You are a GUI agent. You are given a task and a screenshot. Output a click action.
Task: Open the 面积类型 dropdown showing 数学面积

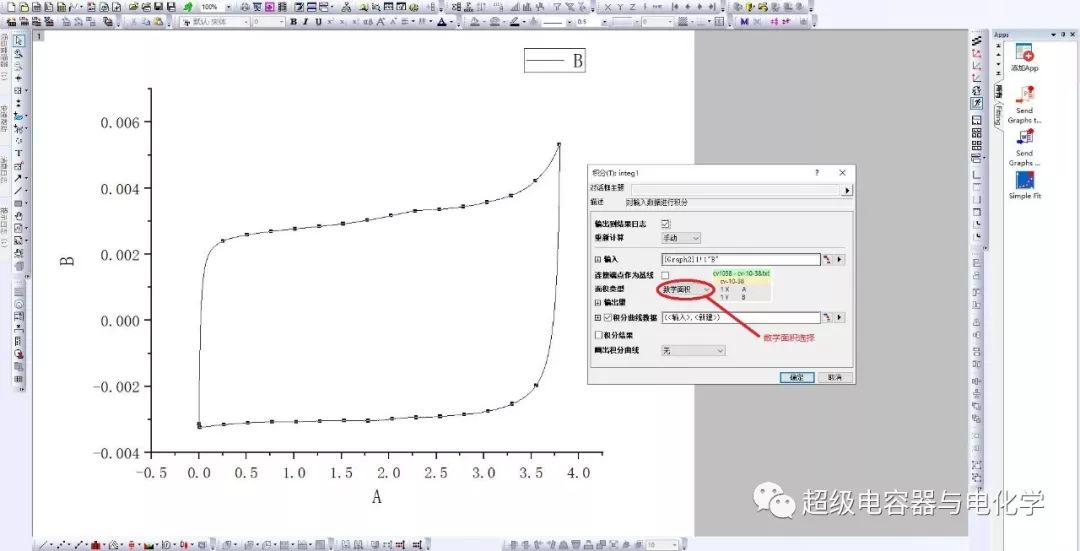686,290
